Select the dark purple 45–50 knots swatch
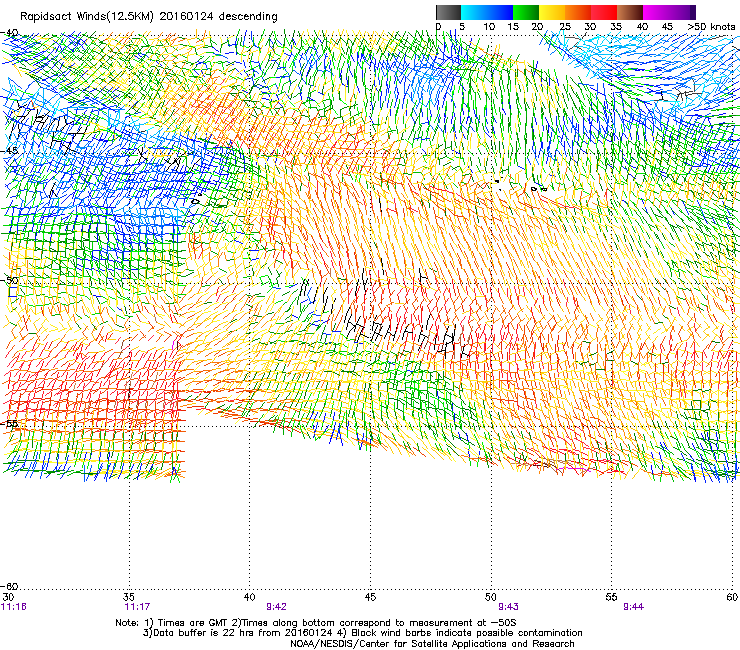 point(682,12)
